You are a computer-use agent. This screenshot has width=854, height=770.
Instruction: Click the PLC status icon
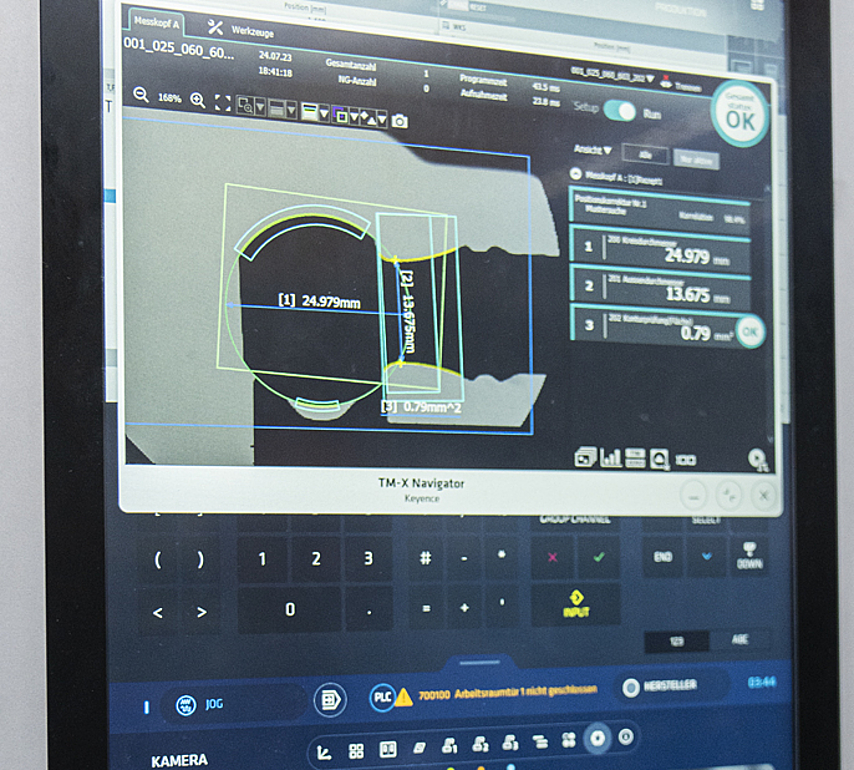pyautogui.click(x=383, y=697)
